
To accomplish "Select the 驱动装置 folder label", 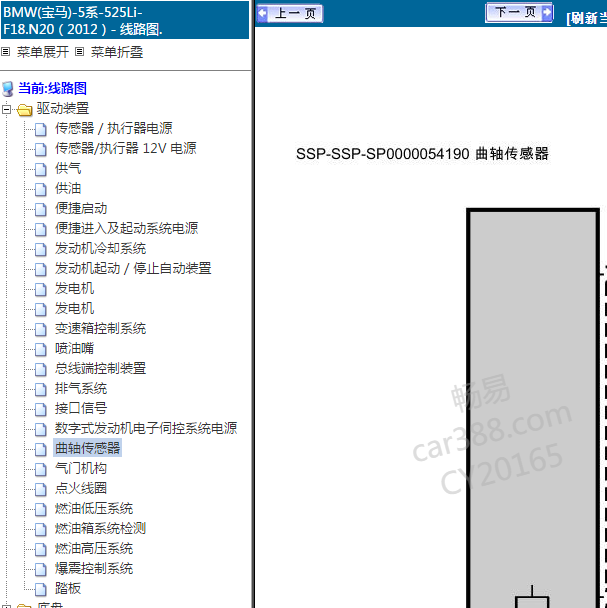I will pos(63,108).
